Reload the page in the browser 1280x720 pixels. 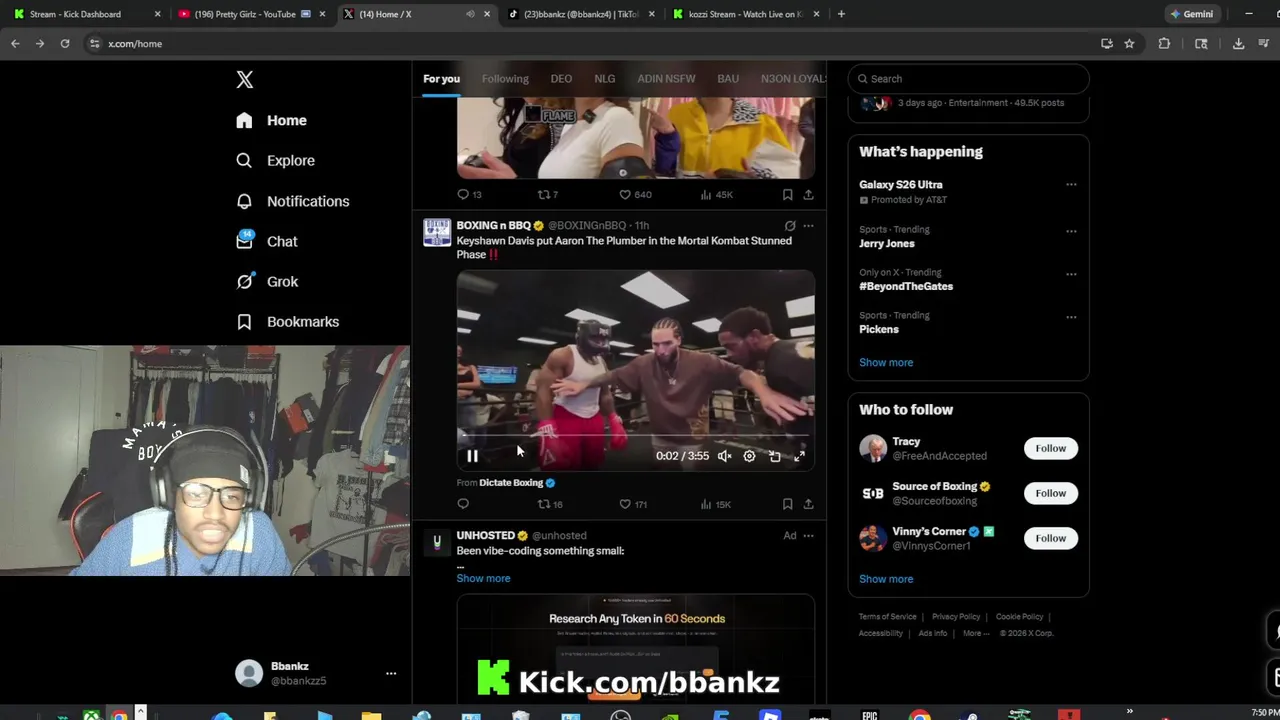(64, 44)
